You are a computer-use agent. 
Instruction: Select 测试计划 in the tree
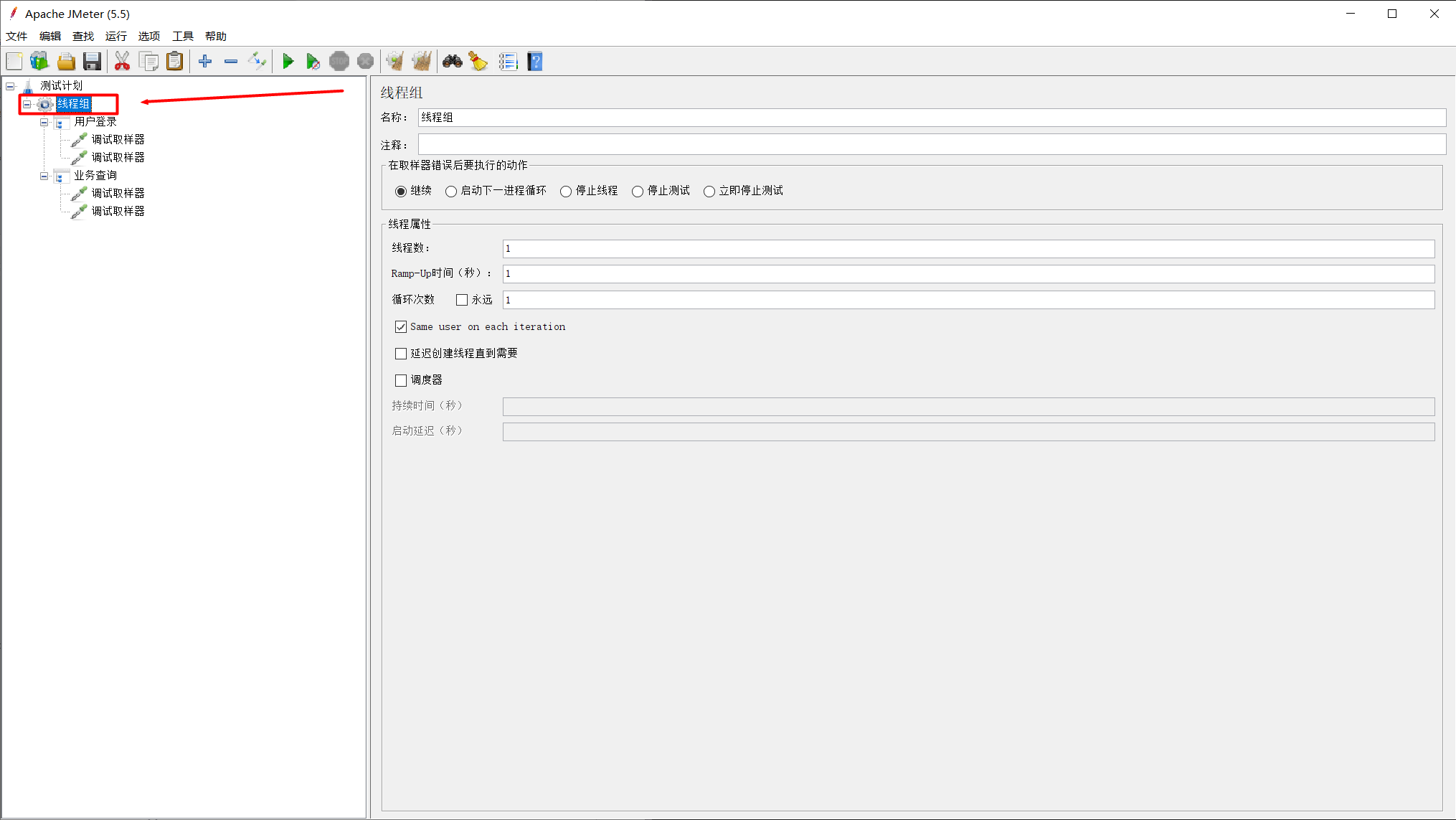[62, 86]
